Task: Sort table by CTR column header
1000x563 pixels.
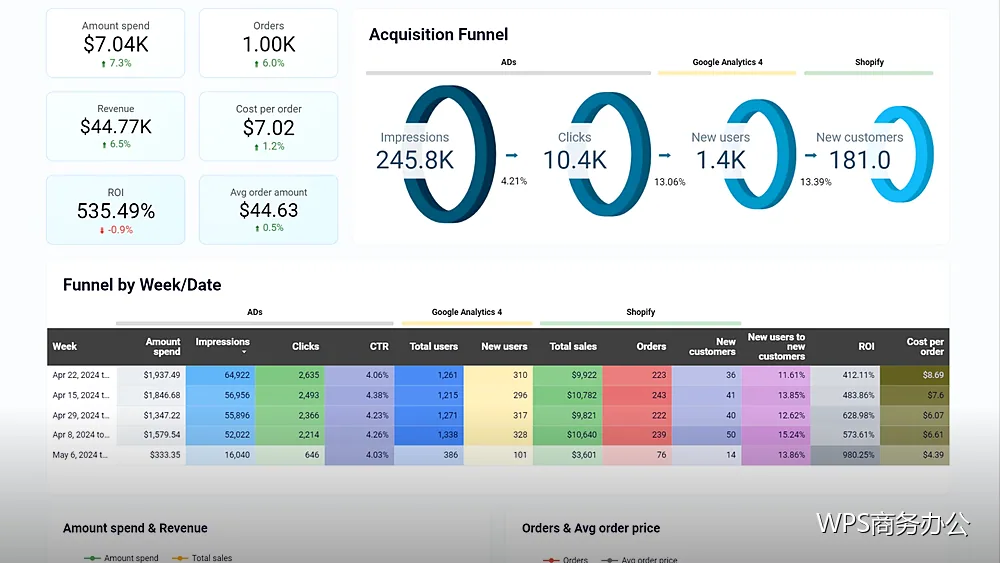Action: pyautogui.click(x=379, y=346)
